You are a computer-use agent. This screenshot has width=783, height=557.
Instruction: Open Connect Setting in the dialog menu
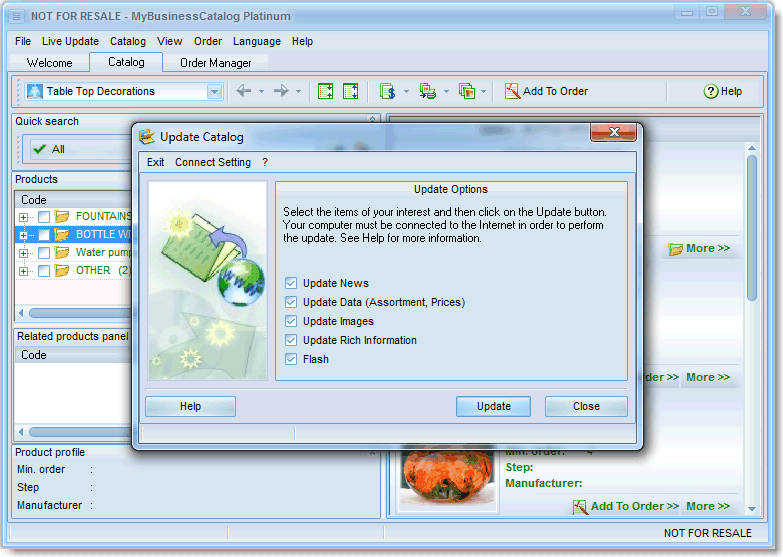tap(213, 162)
